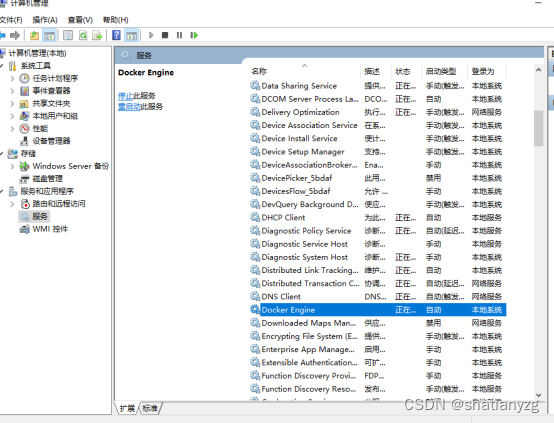Select the Data Sharing Service row
Screen dimensions: 554x423
pos(378,86)
